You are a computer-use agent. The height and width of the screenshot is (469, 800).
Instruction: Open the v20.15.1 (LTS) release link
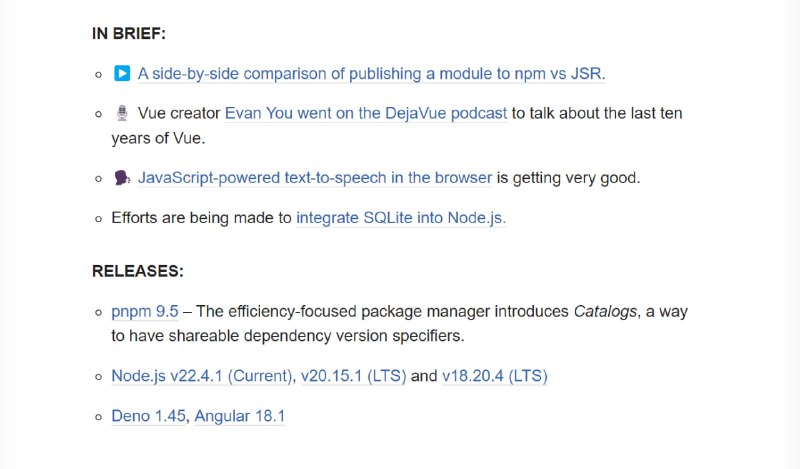[x=354, y=376]
